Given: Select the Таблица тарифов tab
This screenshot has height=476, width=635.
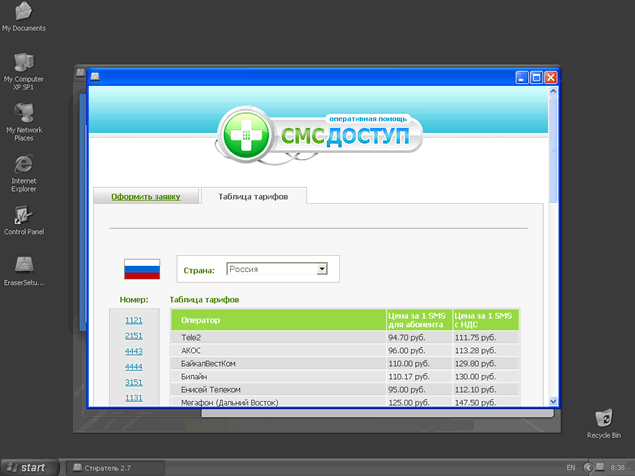Looking at the screenshot, I should 253,197.
